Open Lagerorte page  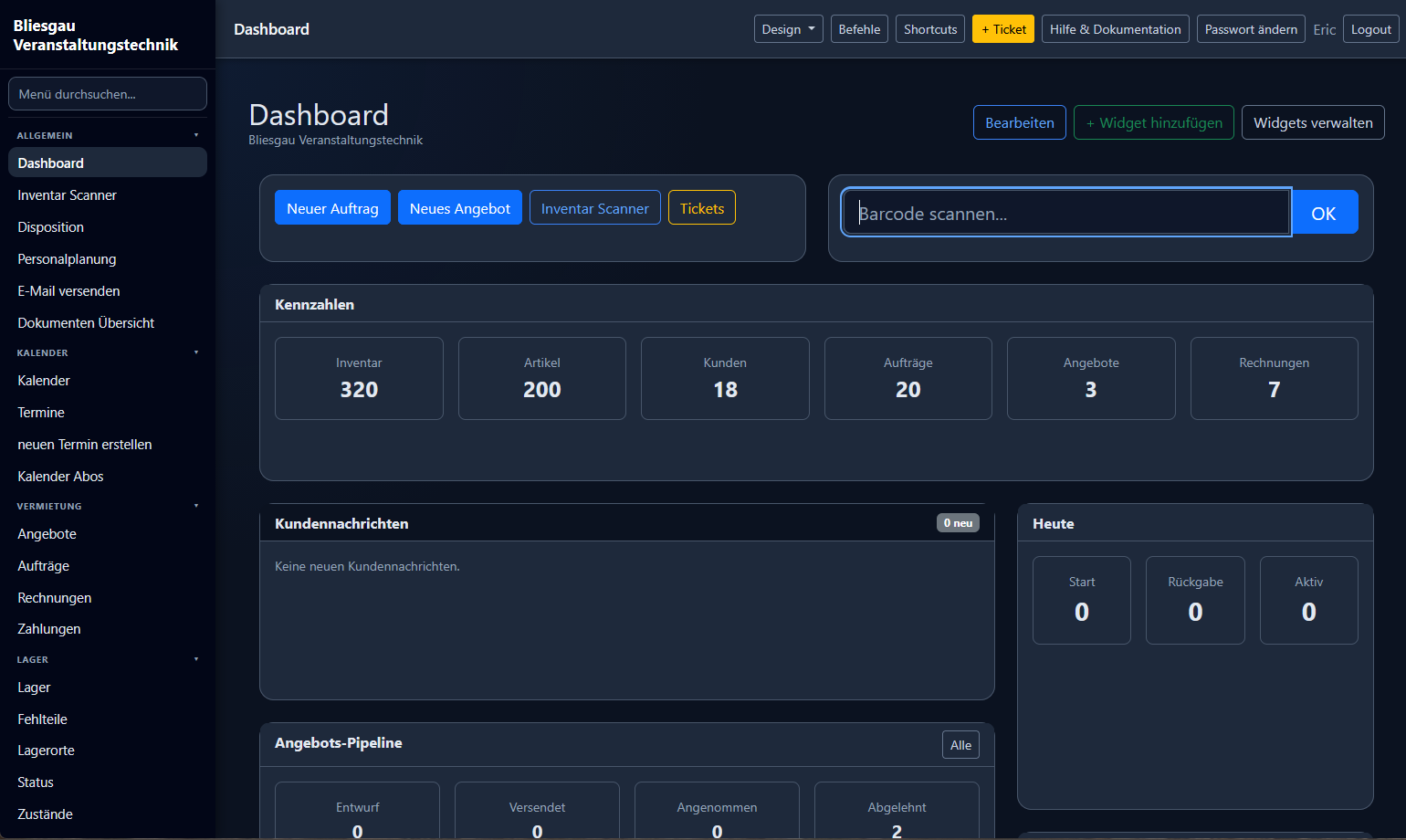(x=108, y=751)
